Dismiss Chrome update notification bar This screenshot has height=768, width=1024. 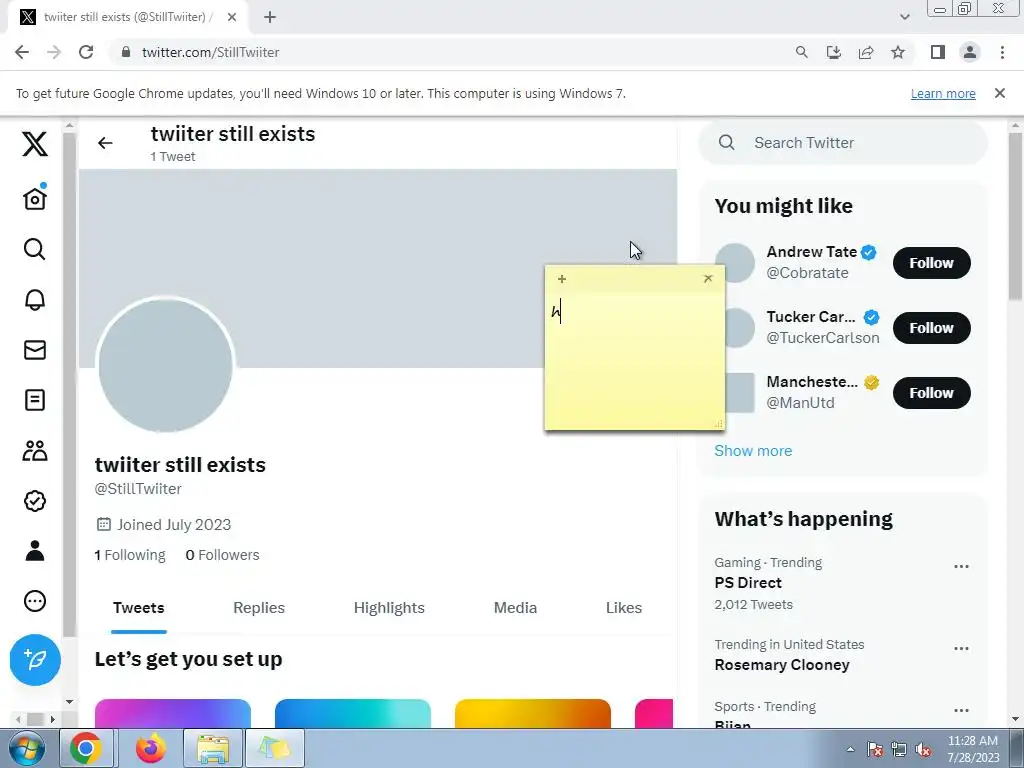999,93
